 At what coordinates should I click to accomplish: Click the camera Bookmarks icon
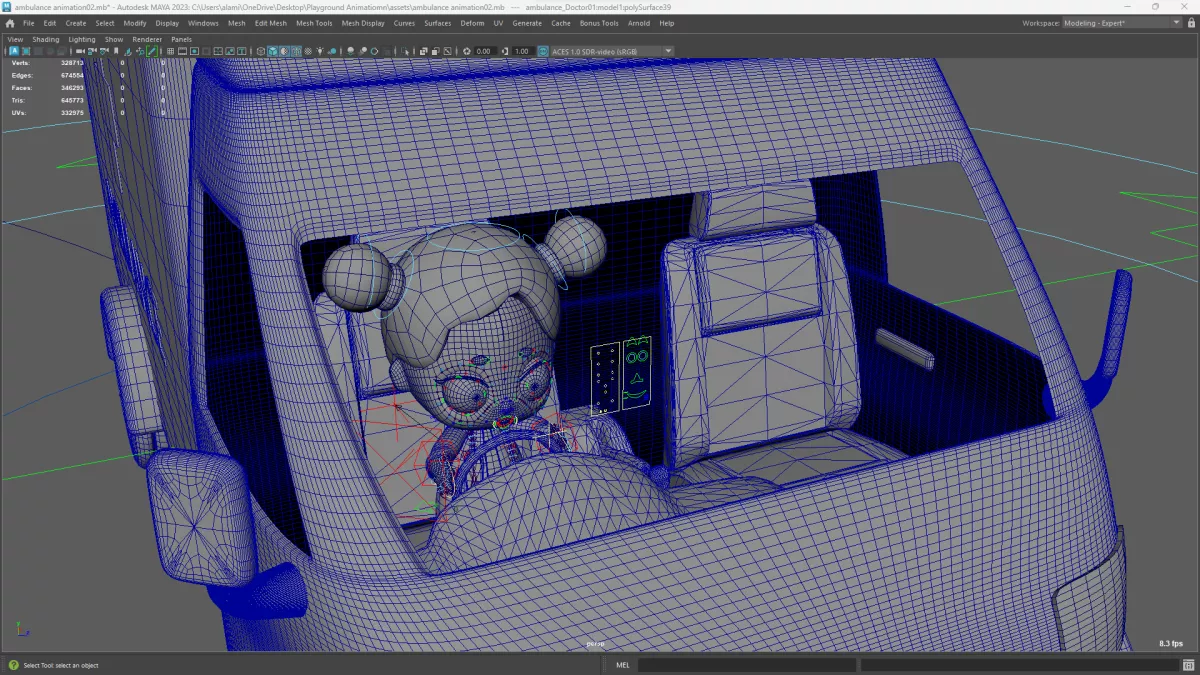(116, 51)
